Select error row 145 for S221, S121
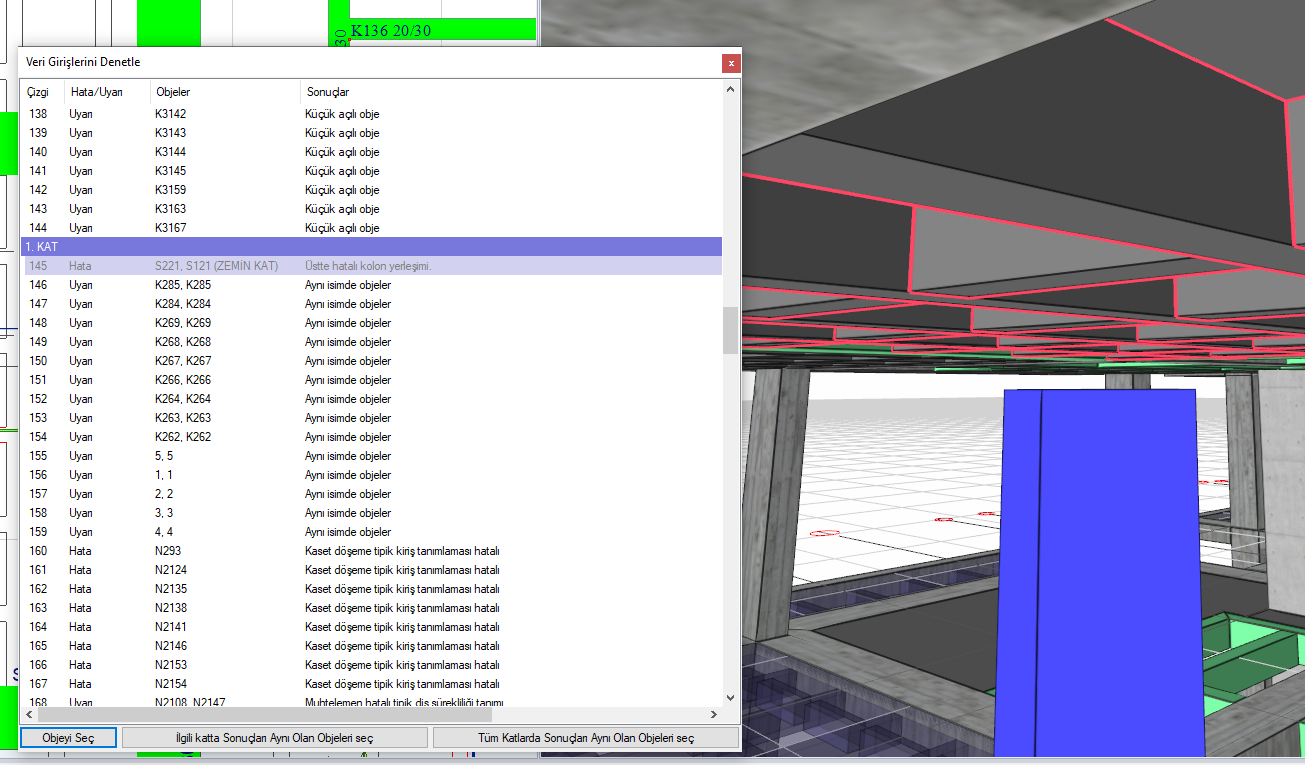This screenshot has width=1305, height=765. tap(371, 266)
